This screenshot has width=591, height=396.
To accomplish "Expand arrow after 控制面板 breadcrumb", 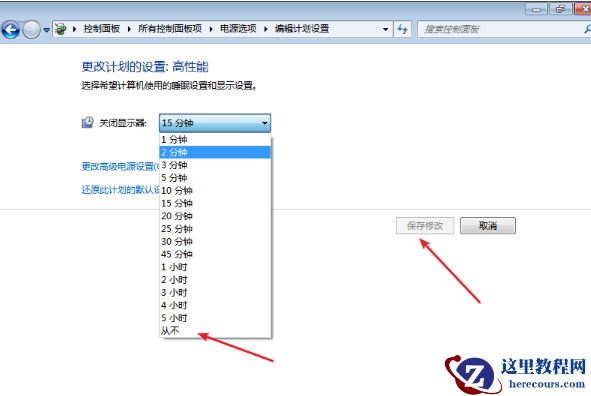I will pos(129,29).
